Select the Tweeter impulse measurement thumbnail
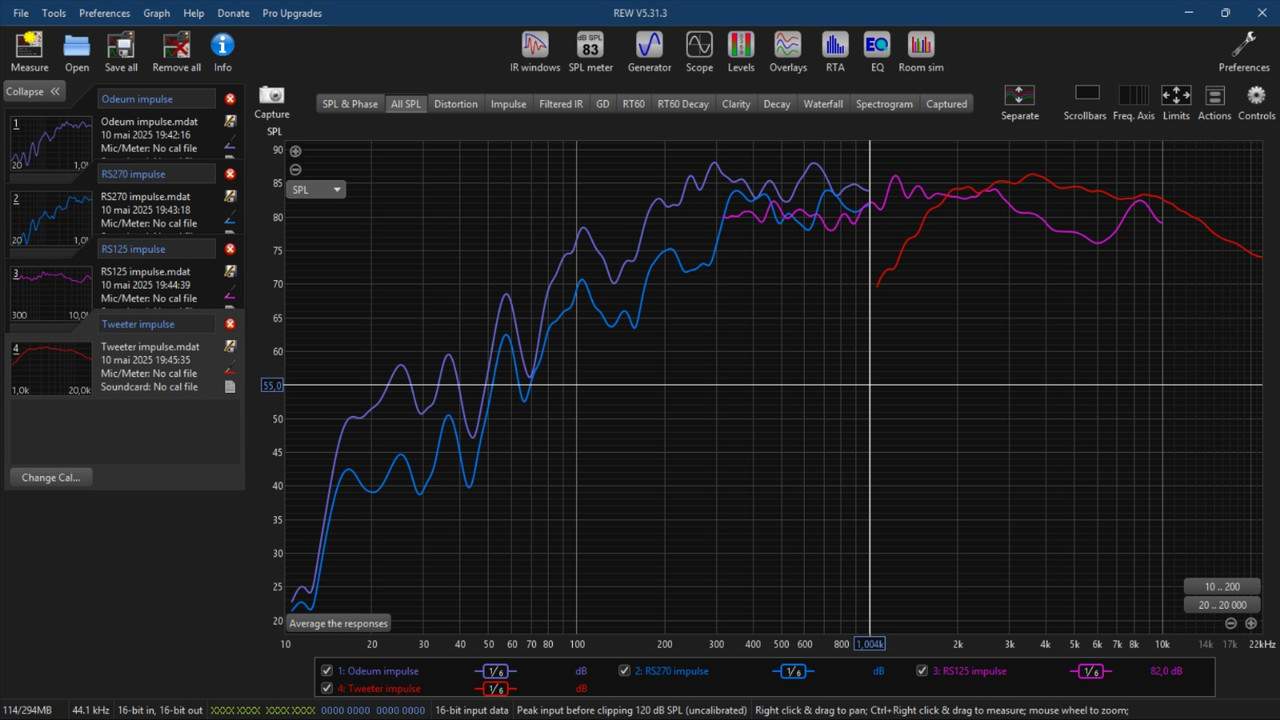This screenshot has height=720, width=1280. click(50, 368)
